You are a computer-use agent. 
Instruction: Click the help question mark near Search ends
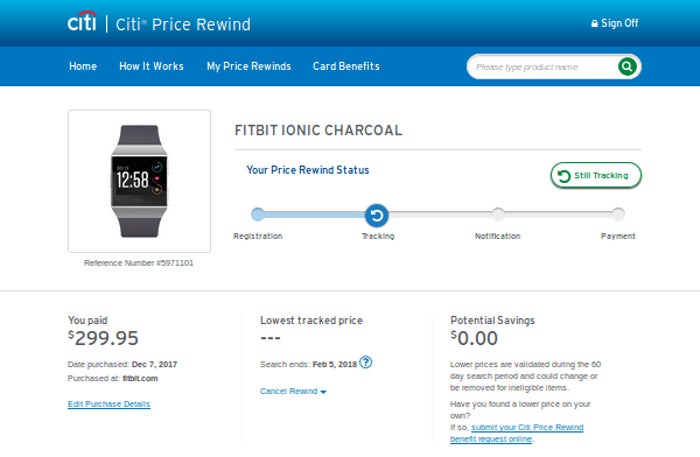pyautogui.click(x=366, y=362)
